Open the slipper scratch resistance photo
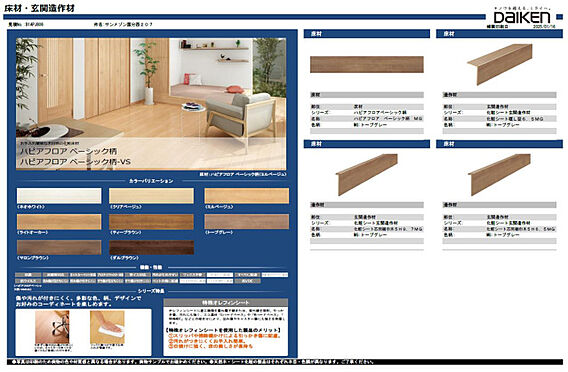 tap(52, 327)
